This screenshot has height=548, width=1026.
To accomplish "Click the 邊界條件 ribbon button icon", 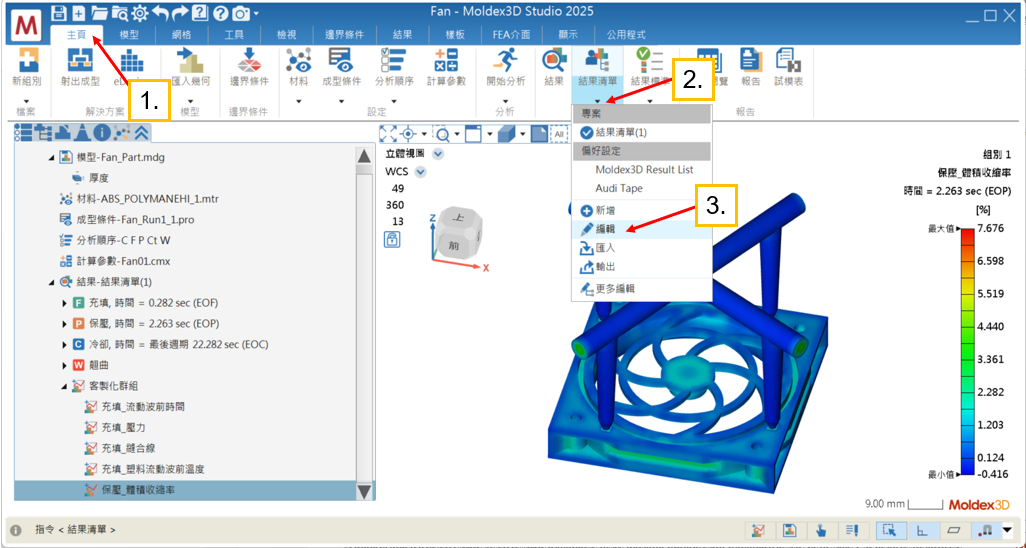I will pos(249,60).
